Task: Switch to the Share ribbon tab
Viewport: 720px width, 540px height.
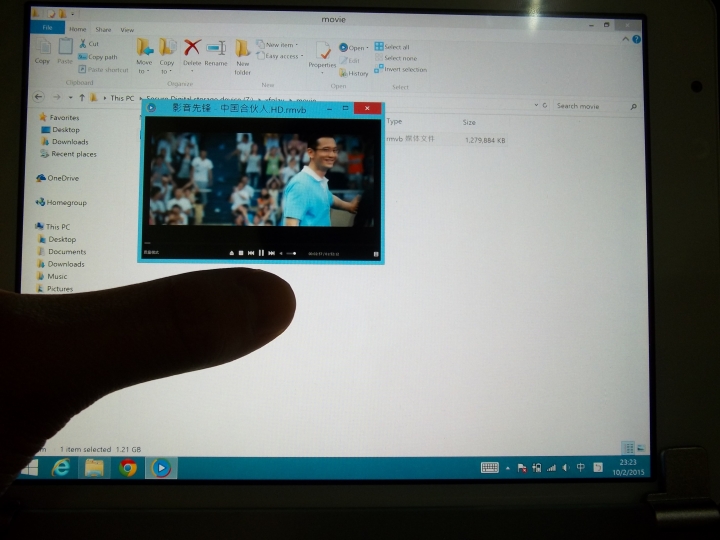Action: pos(103,29)
